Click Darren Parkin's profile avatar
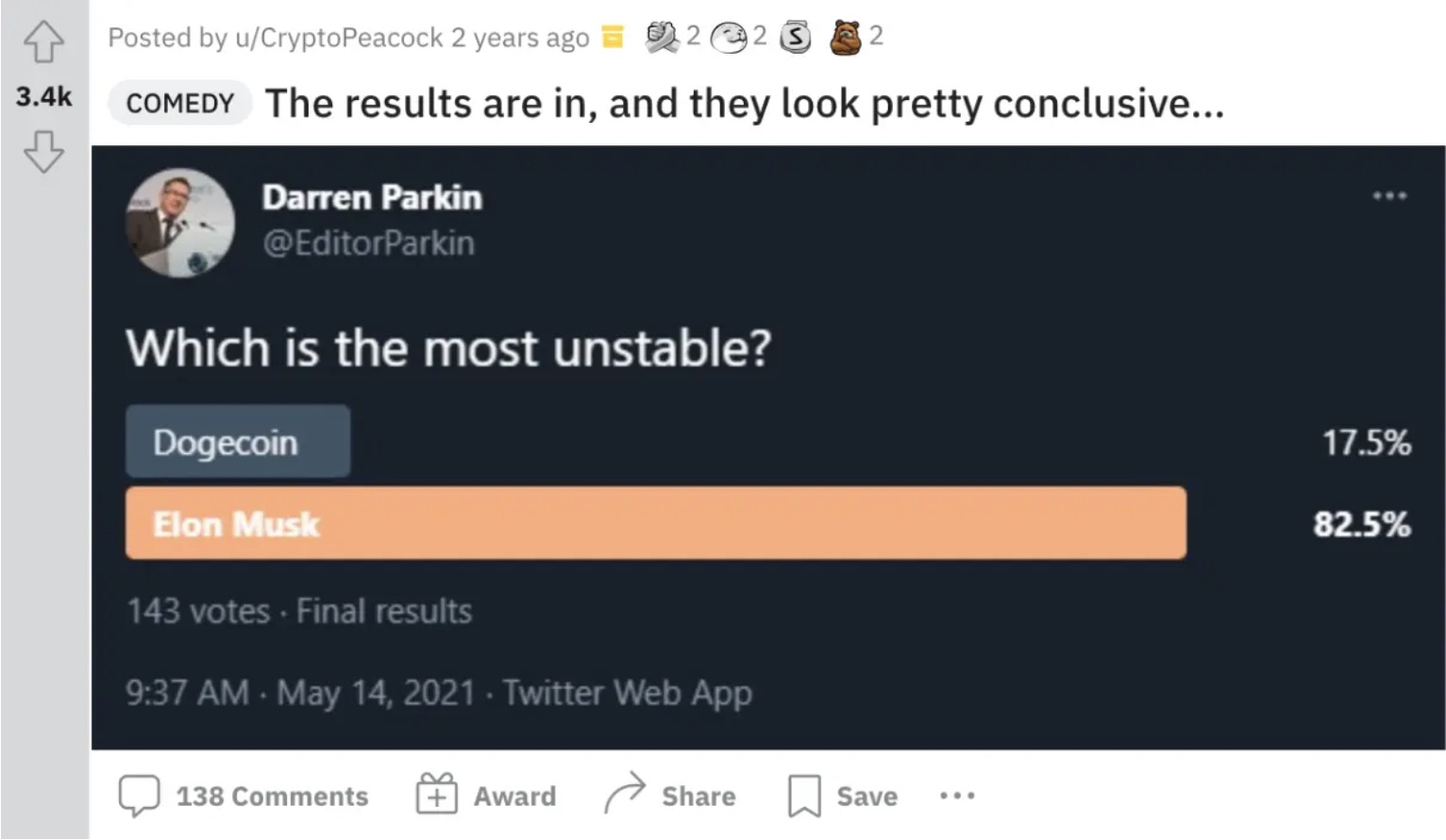The width and height of the screenshot is (1446, 840). [x=180, y=223]
